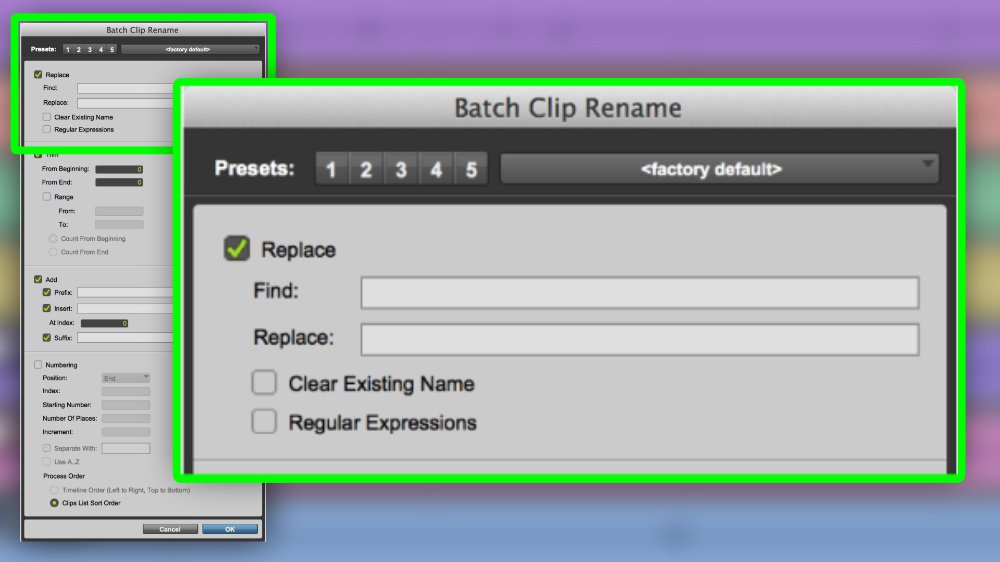Click the From End value field
1000x562 pixels.
[x=119, y=182]
